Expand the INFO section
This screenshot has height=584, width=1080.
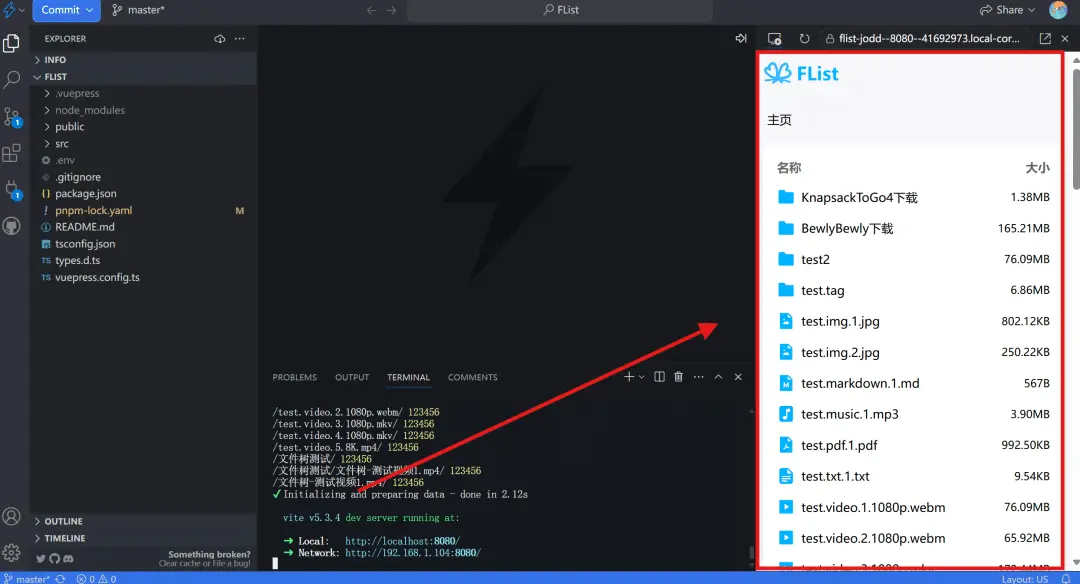(x=55, y=60)
